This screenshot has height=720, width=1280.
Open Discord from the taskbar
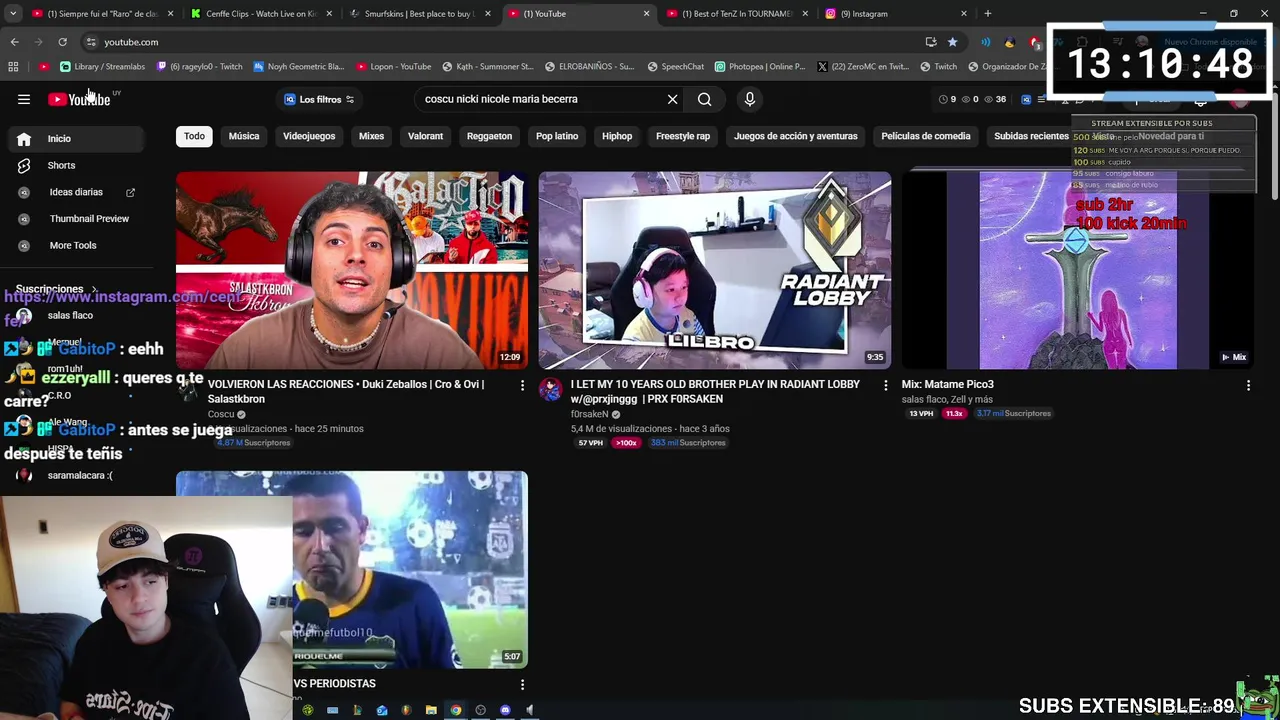505,710
